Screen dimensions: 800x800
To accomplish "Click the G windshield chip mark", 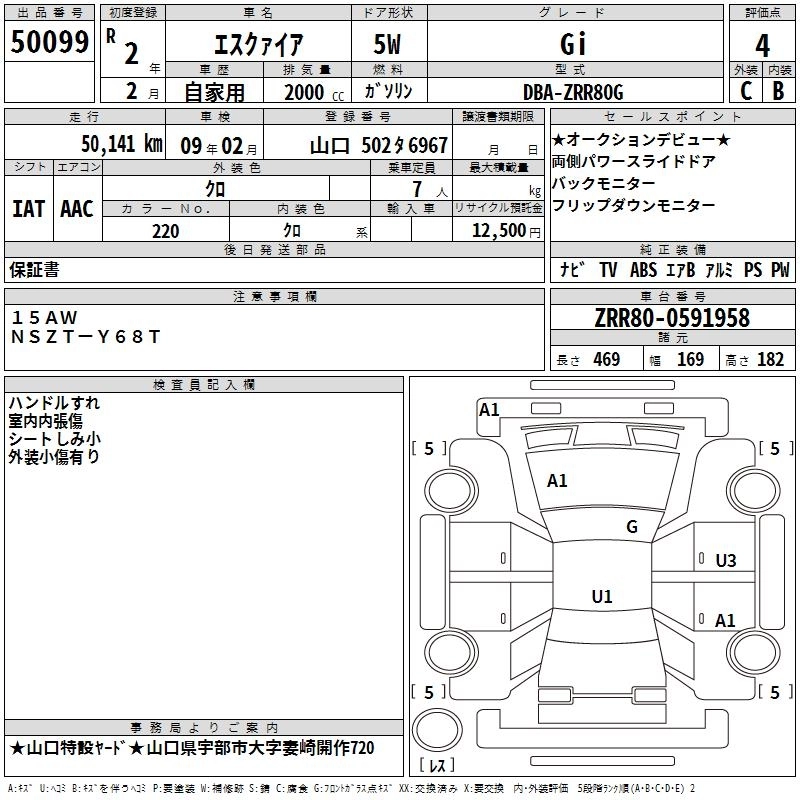I will click(x=632, y=527).
